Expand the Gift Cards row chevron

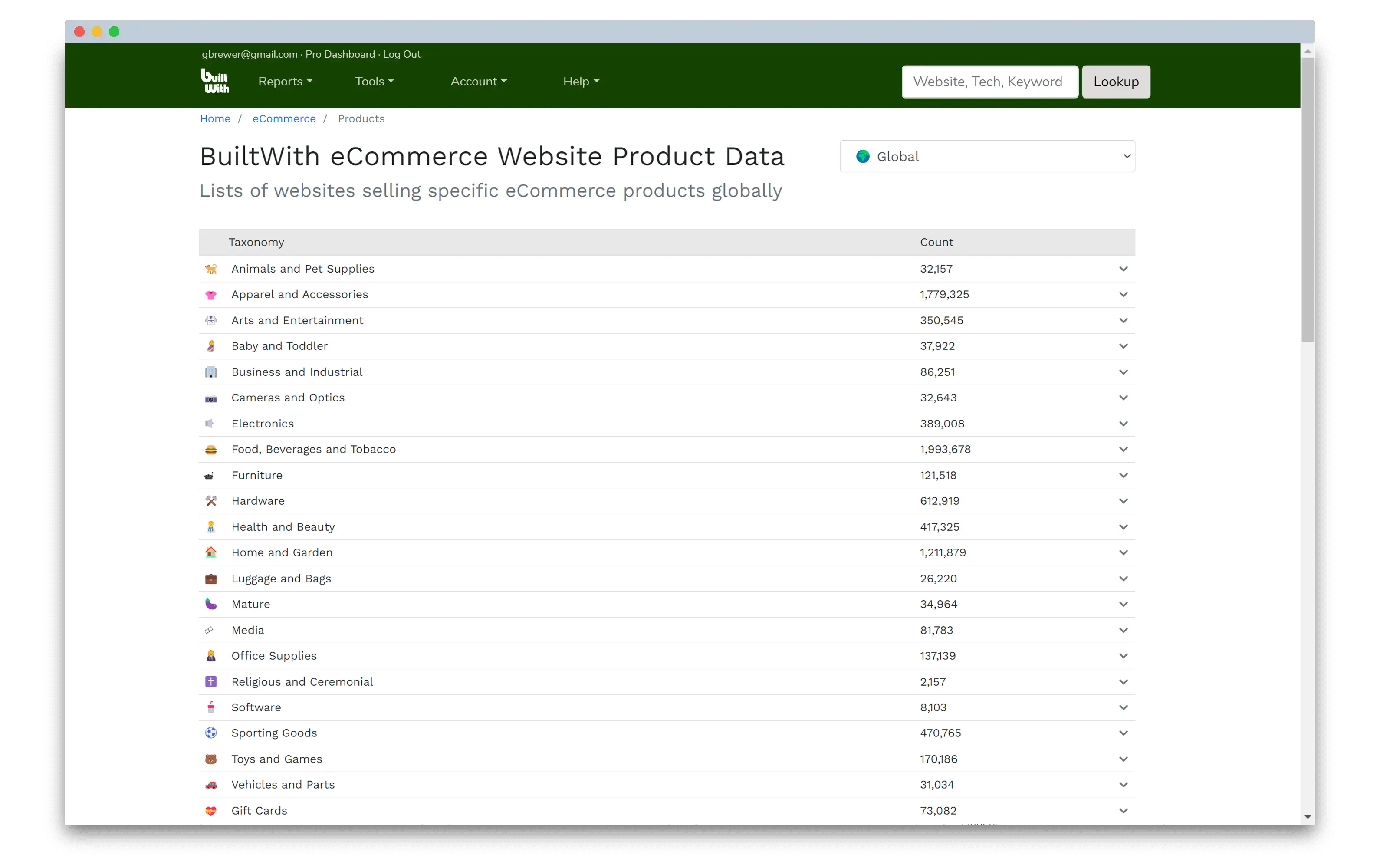(x=1123, y=811)
